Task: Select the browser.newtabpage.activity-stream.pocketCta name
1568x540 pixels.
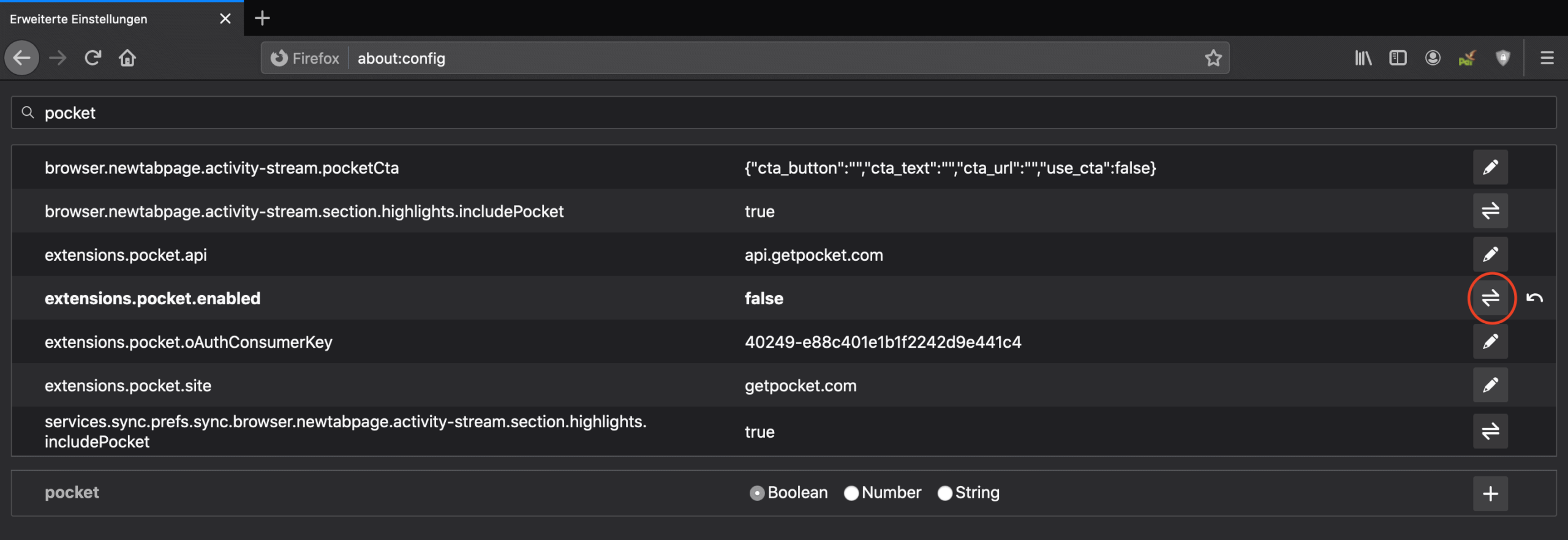Action: (x=222, y=168)
